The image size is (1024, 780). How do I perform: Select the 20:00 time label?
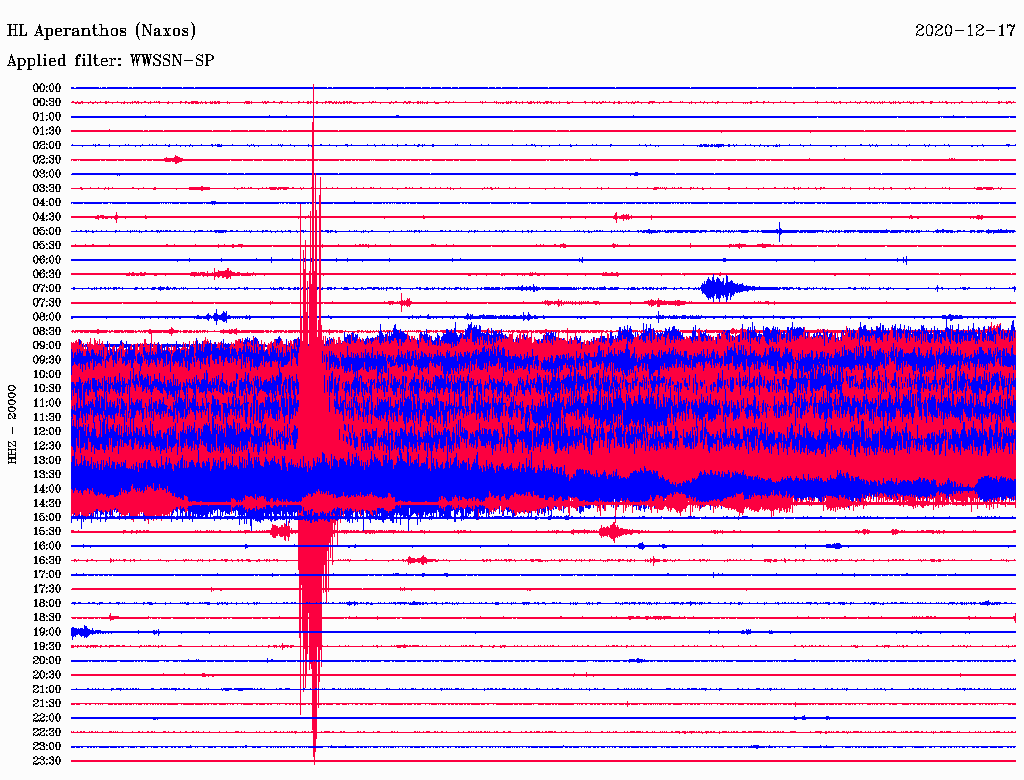47,660
